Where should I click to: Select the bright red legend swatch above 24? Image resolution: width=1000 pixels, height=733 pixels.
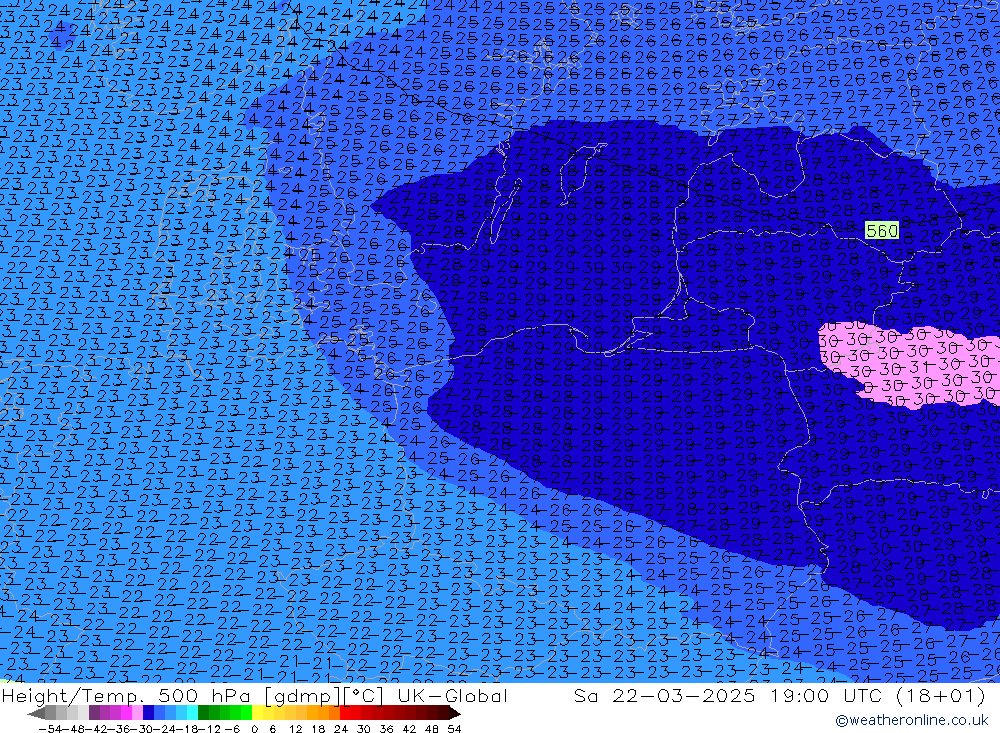pyautogui.click(x=345, y=714)
